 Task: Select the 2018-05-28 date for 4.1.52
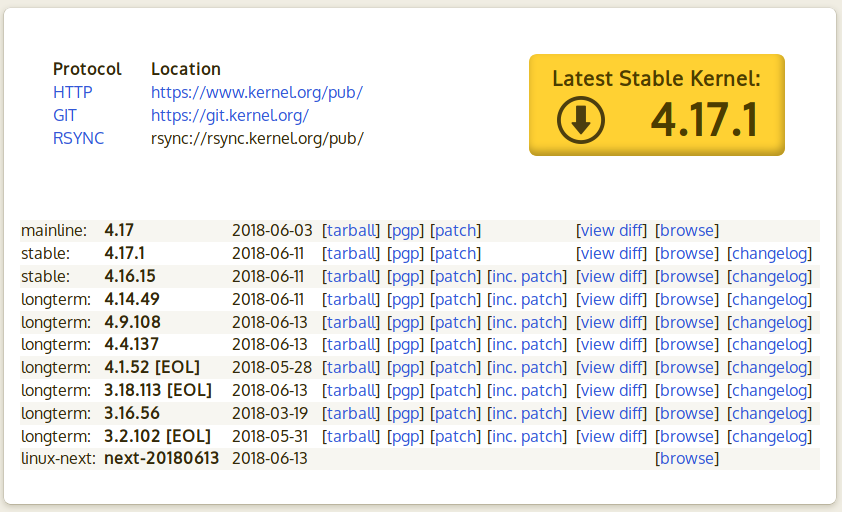pos(272,367)
